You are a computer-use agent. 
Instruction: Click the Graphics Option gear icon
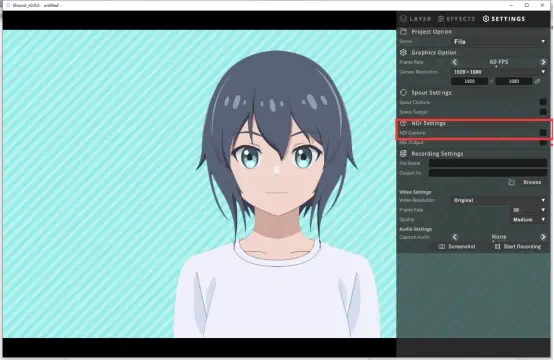pos(403,52)
